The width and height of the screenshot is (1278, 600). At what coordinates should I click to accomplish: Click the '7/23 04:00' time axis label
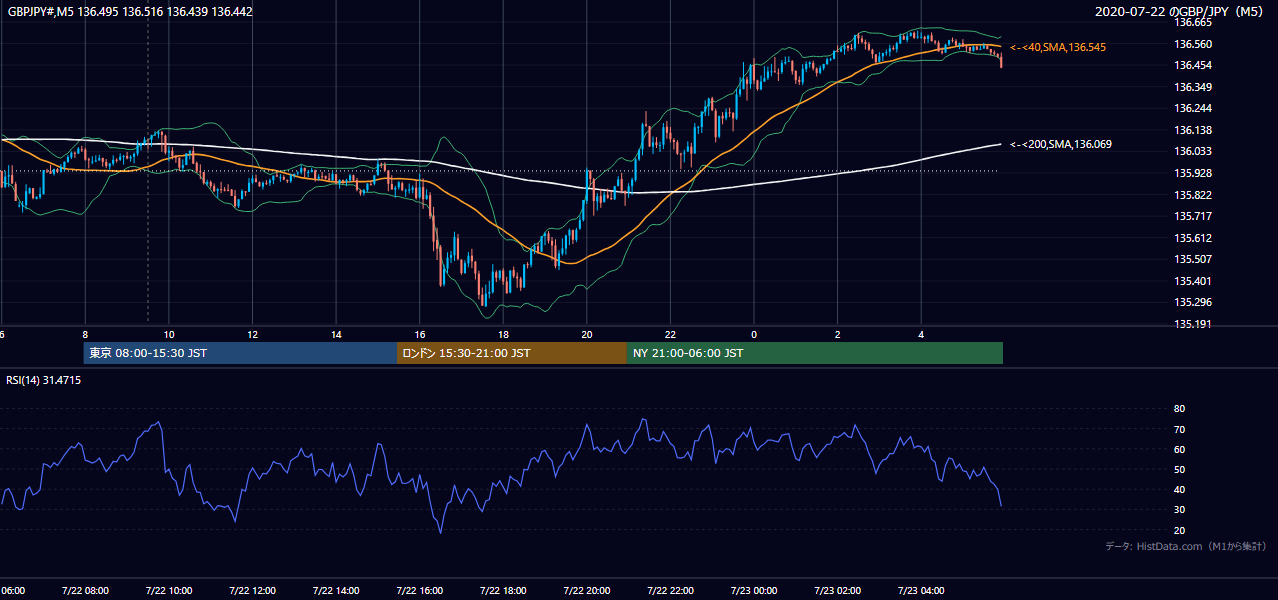(921, 590)
